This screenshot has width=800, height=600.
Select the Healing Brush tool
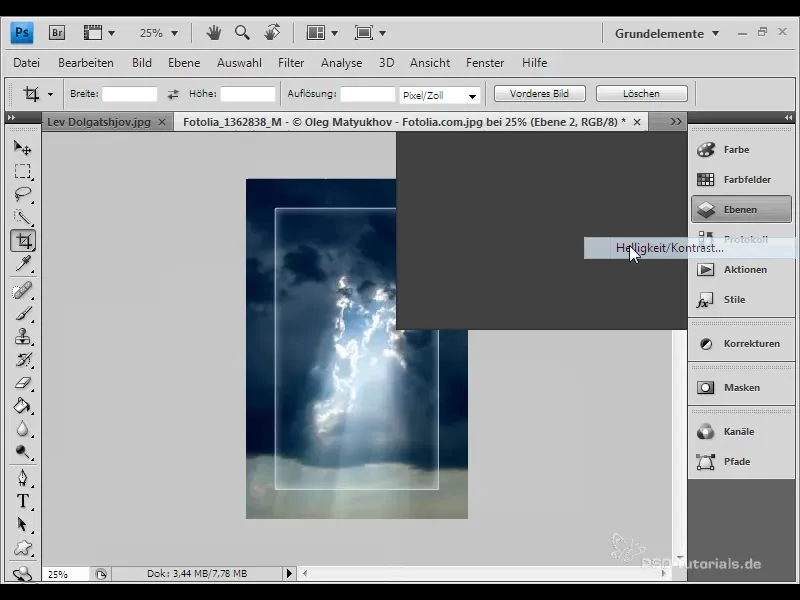[x=22, y=290]
